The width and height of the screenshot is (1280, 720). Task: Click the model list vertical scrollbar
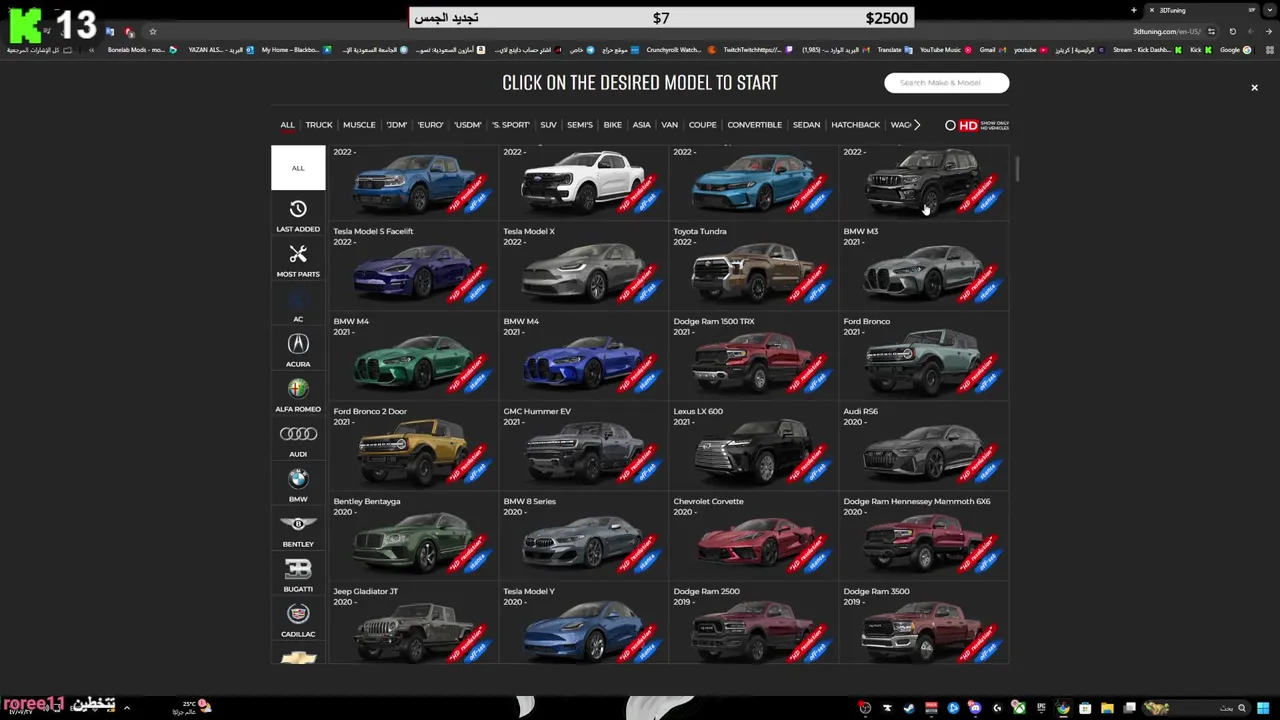click(1017, 170)
